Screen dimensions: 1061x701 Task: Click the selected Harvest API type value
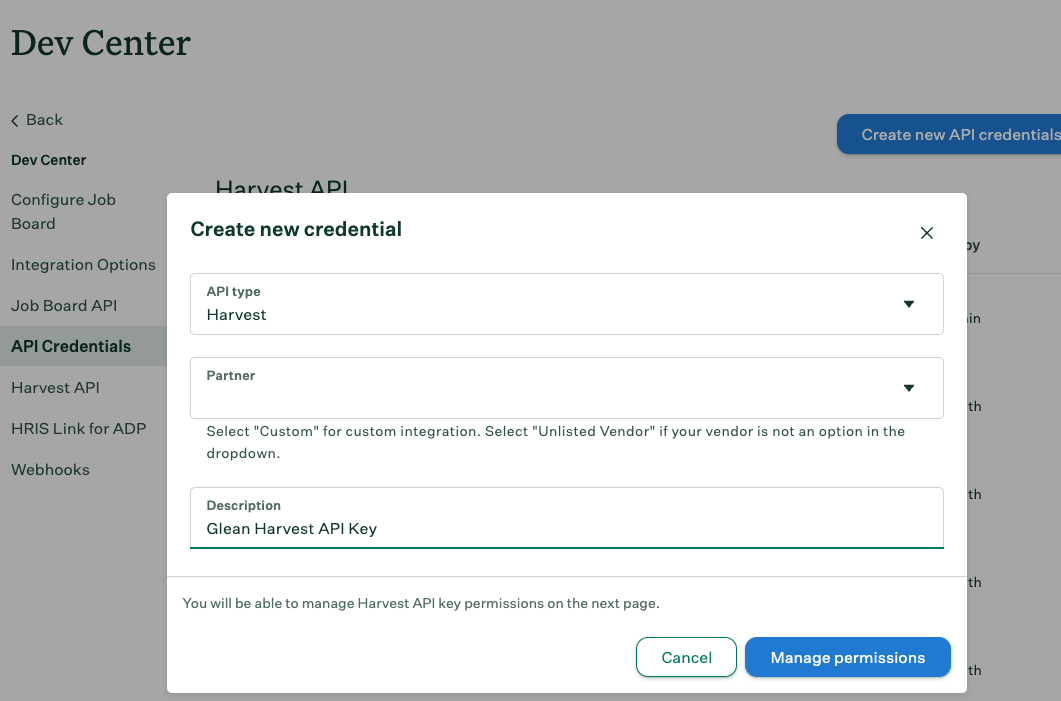click(x=237, y=315)
